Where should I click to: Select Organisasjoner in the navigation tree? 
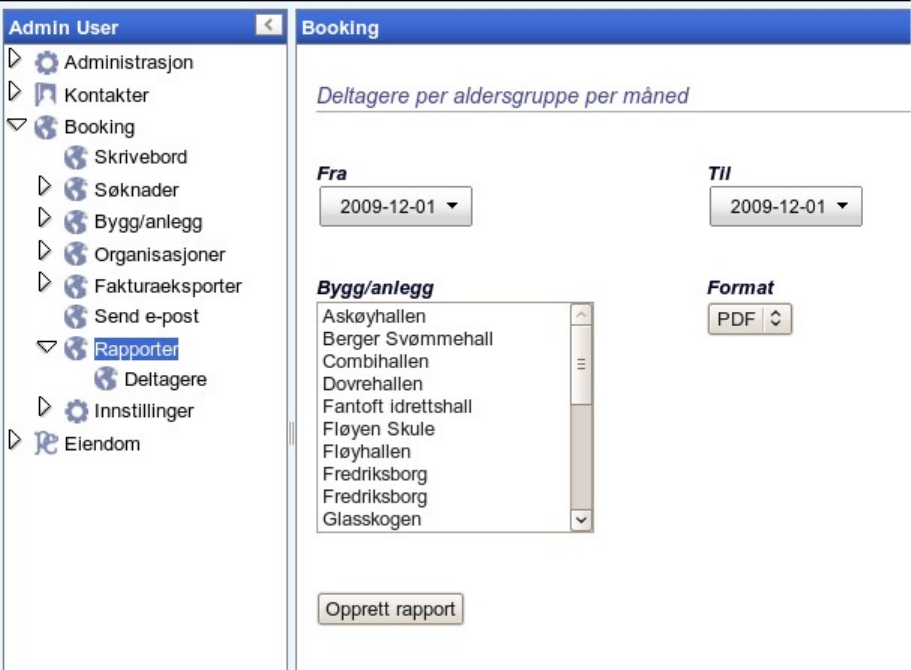tap(159, 254)
